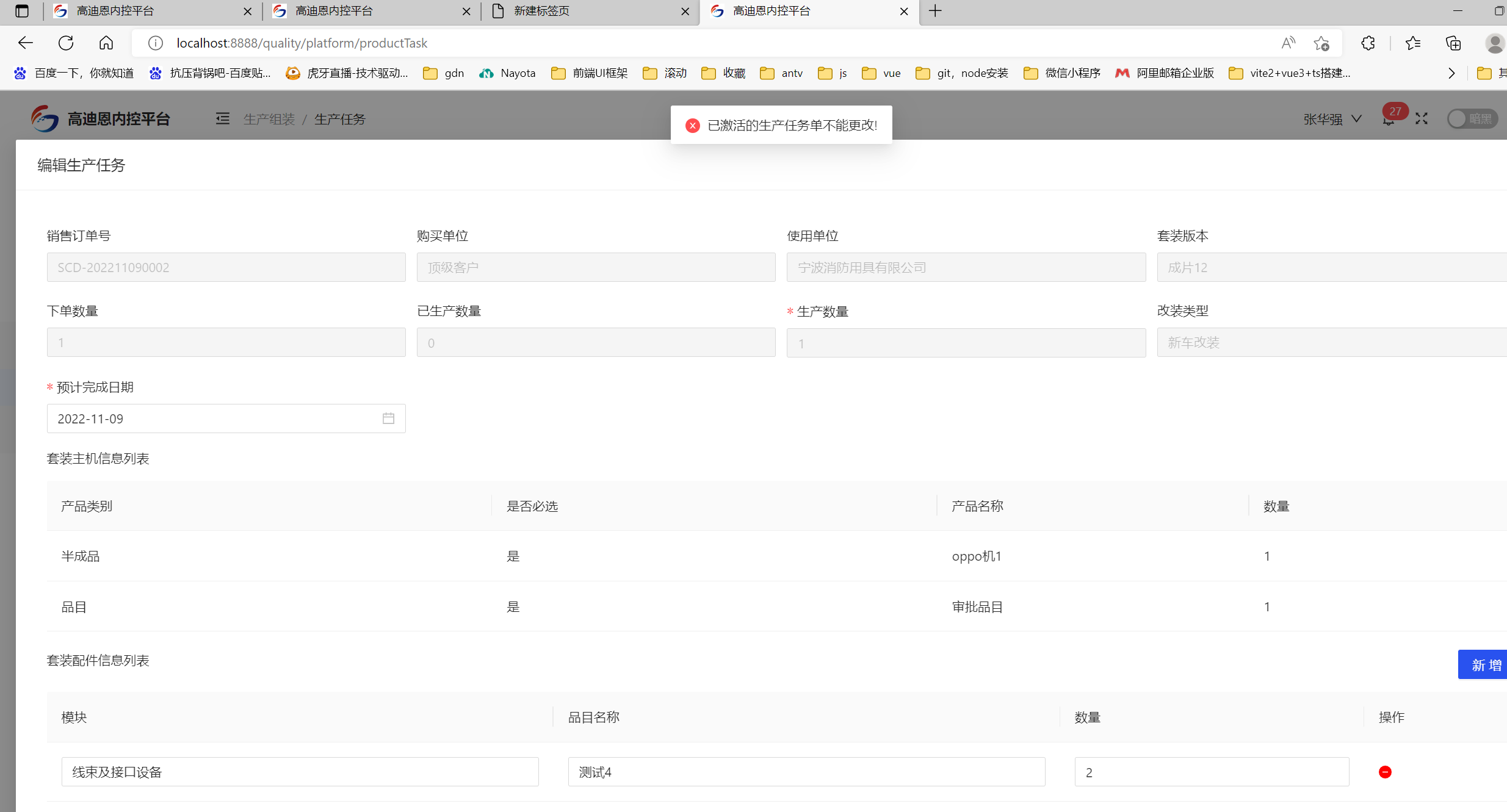
Task: Click the 生产任务 breadcrumb
Action: point(340,119)
